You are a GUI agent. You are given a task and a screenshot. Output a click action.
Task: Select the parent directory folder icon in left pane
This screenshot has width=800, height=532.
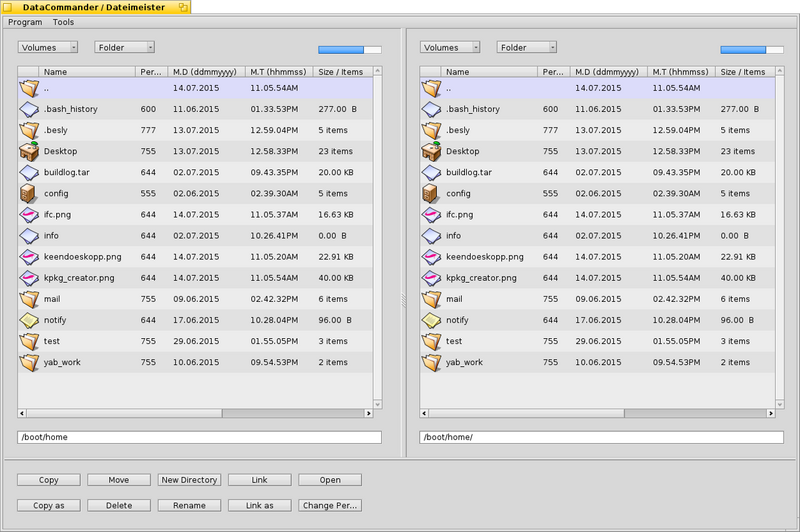(29, 88)
